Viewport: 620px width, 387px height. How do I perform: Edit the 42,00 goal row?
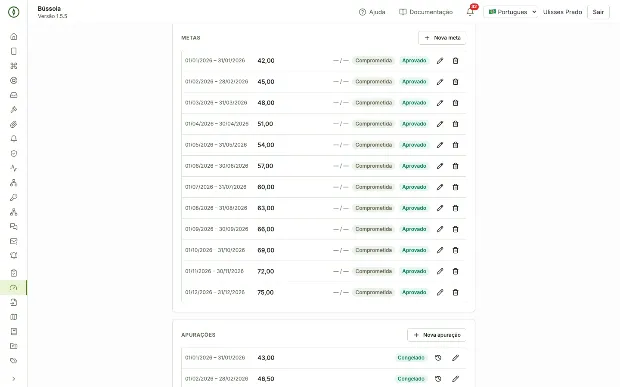click(x=440, y=60)
